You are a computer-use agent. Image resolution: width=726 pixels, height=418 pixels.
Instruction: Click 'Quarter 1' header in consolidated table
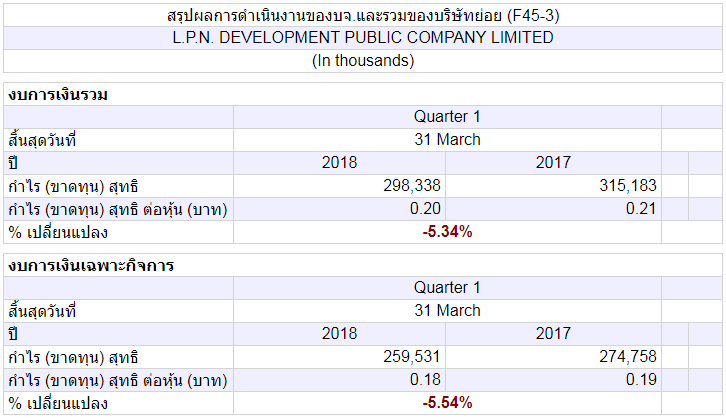pos(447,117)
